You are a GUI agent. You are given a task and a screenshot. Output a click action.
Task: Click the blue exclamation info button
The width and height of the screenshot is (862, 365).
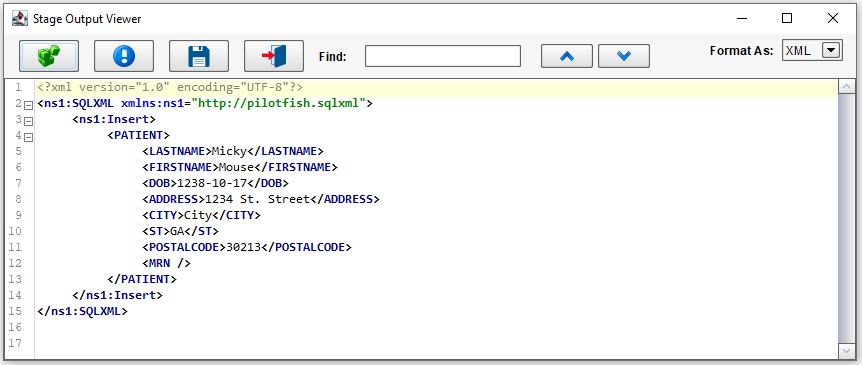point(124,56)
